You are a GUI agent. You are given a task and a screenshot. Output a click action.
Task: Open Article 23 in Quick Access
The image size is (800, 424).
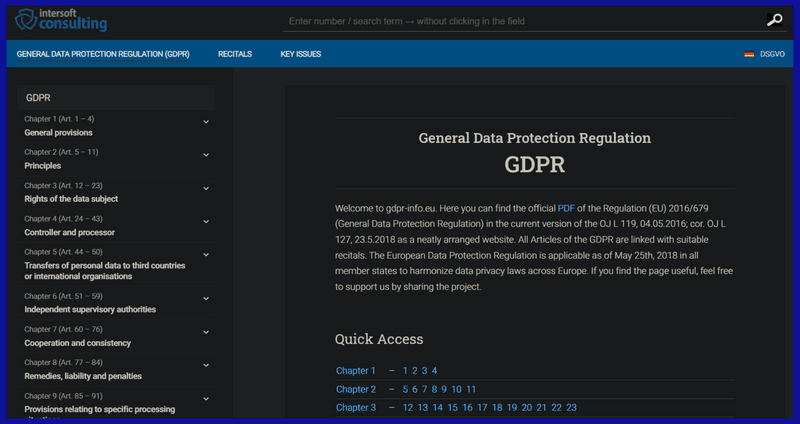click(x=571, y=408)
